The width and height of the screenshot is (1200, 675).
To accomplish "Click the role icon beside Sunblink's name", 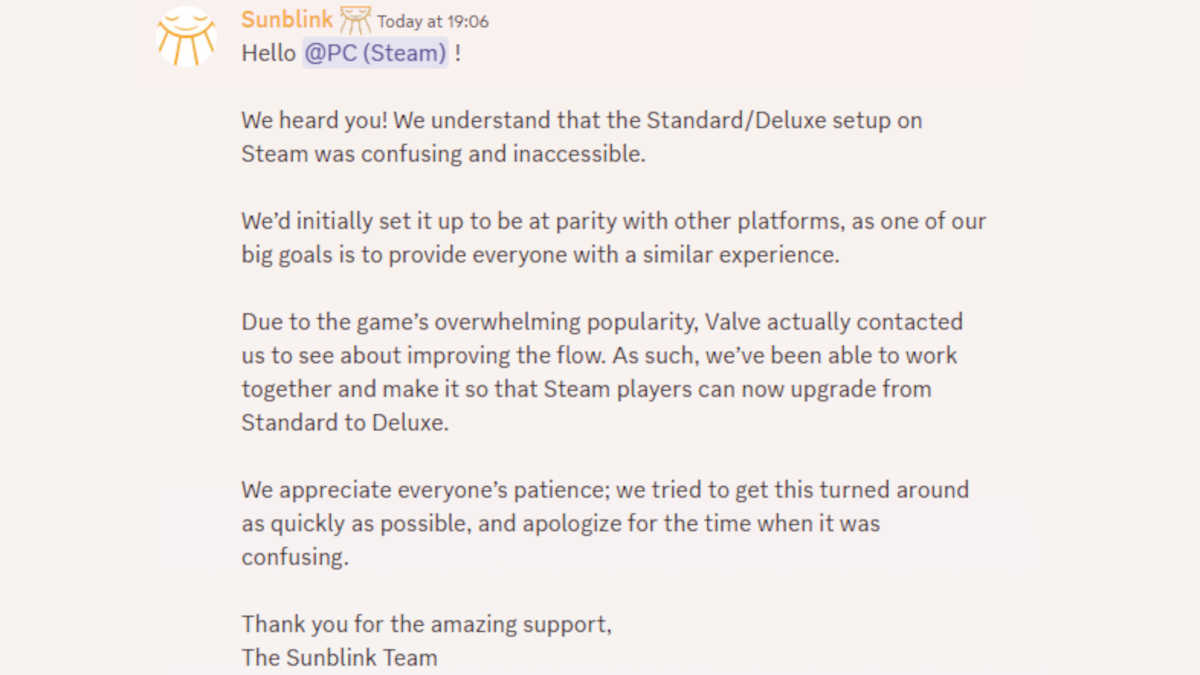I will (x=355, y=19).
